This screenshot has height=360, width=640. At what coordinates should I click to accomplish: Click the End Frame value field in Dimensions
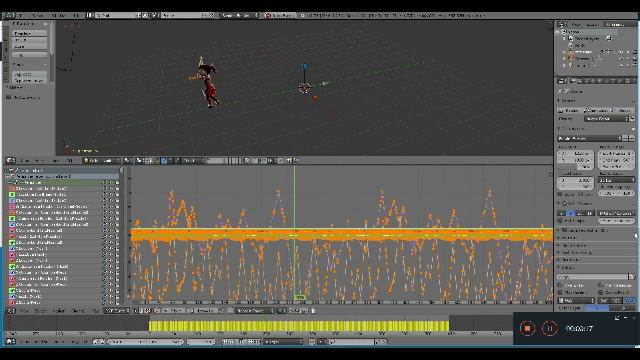coord(616,160)
